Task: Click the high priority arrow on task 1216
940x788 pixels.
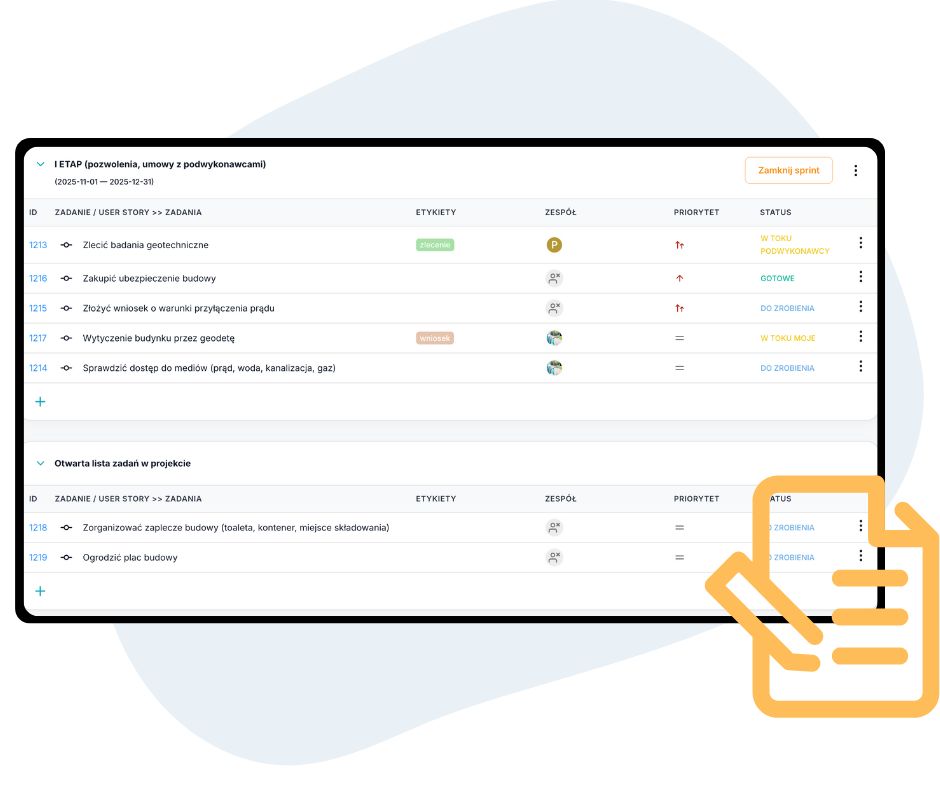Action: click(x=679, y=279)
